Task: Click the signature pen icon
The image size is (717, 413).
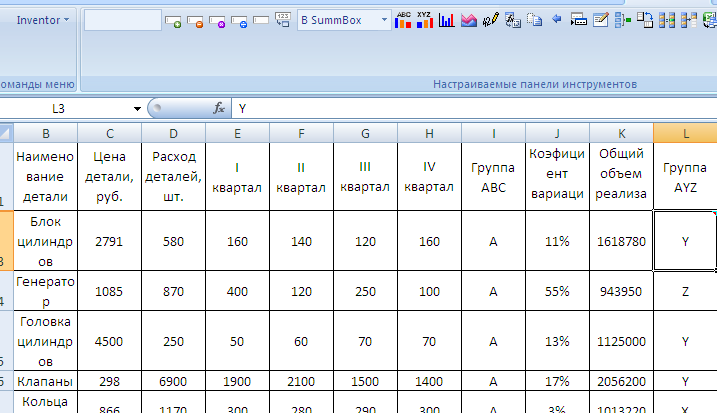Action: coord(490,20)
